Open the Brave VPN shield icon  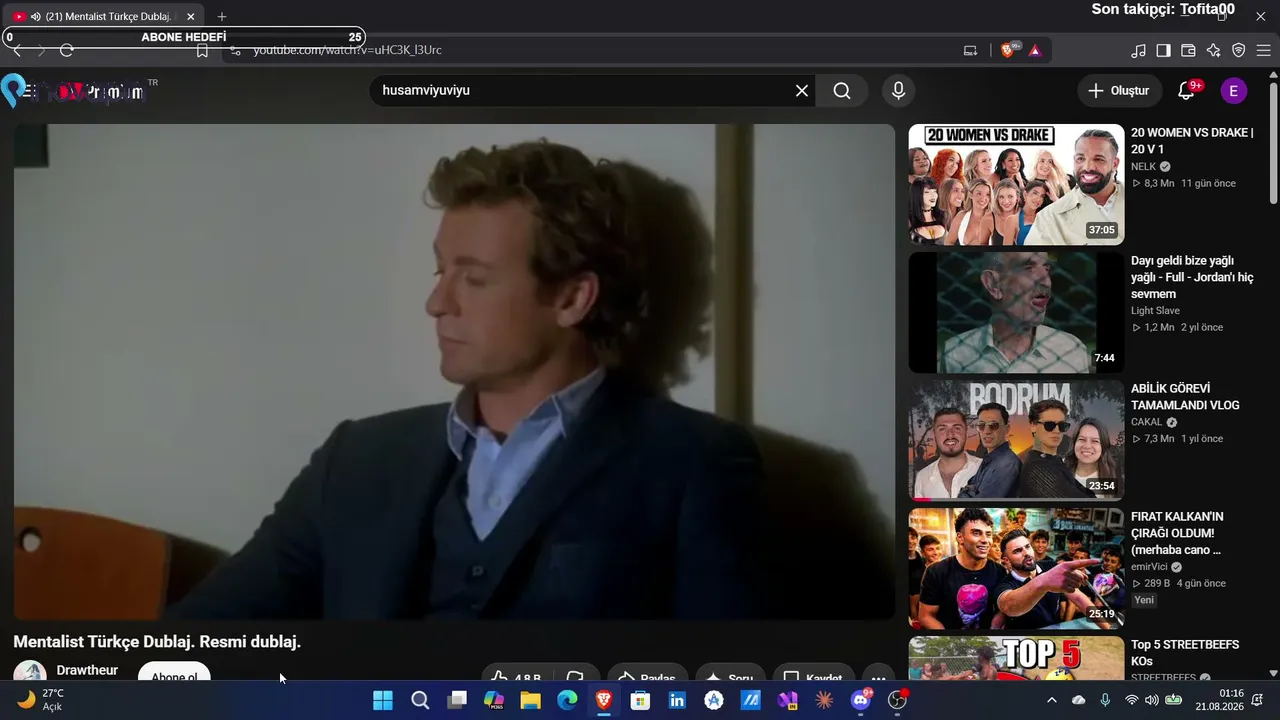tap(1239, 50)
